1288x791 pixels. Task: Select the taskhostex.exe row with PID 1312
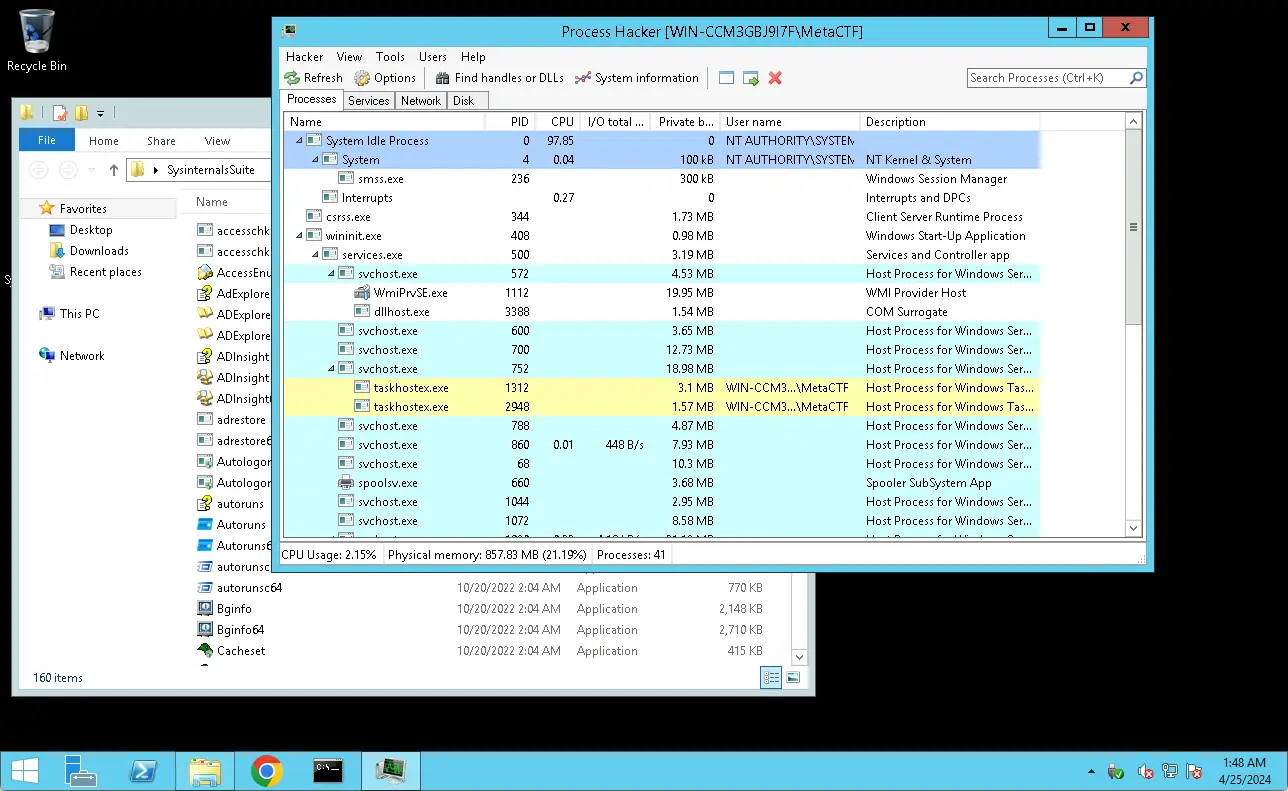pyautogui.click(x=661, y=388)
